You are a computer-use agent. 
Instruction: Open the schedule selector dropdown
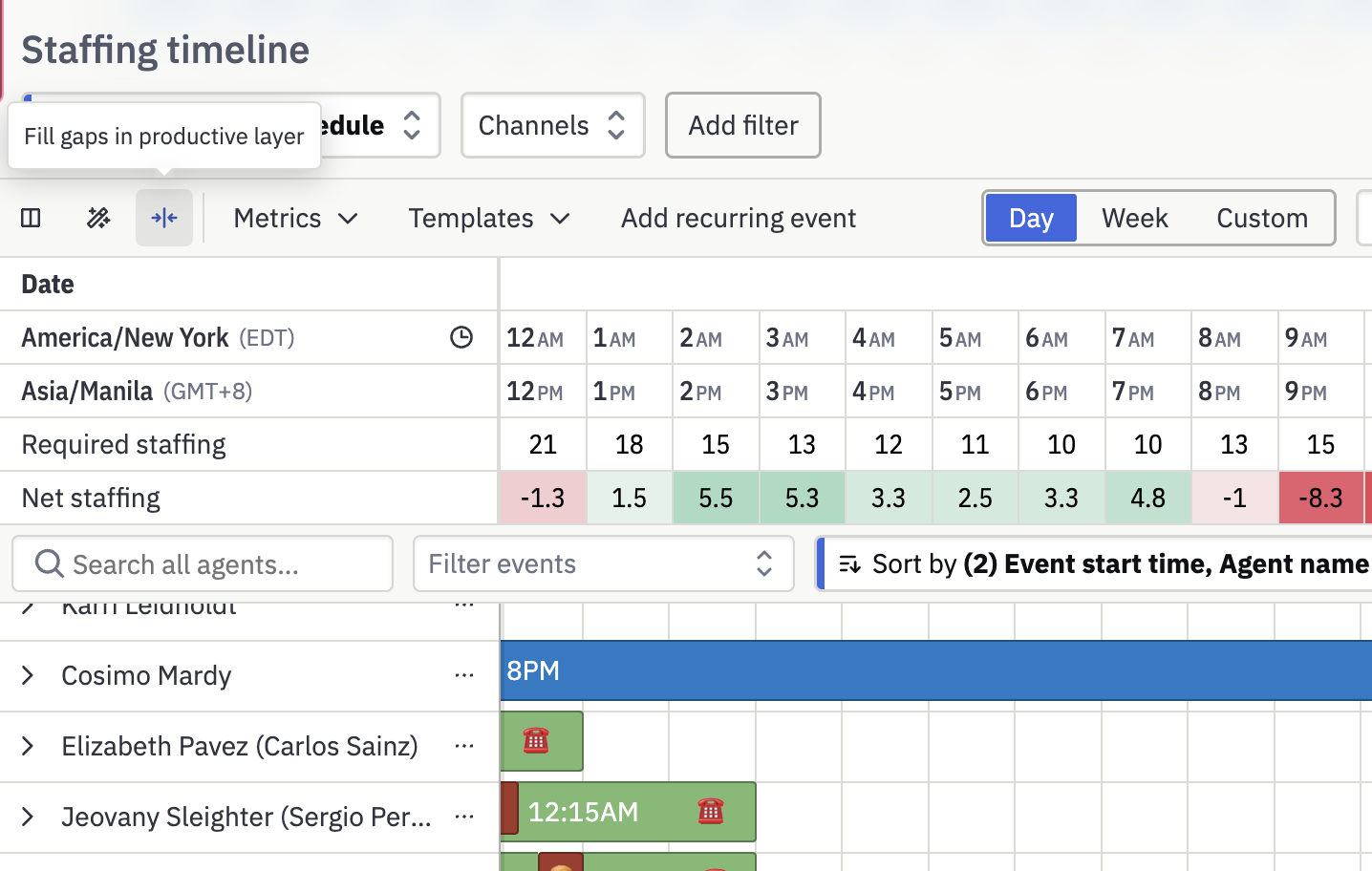380,125
